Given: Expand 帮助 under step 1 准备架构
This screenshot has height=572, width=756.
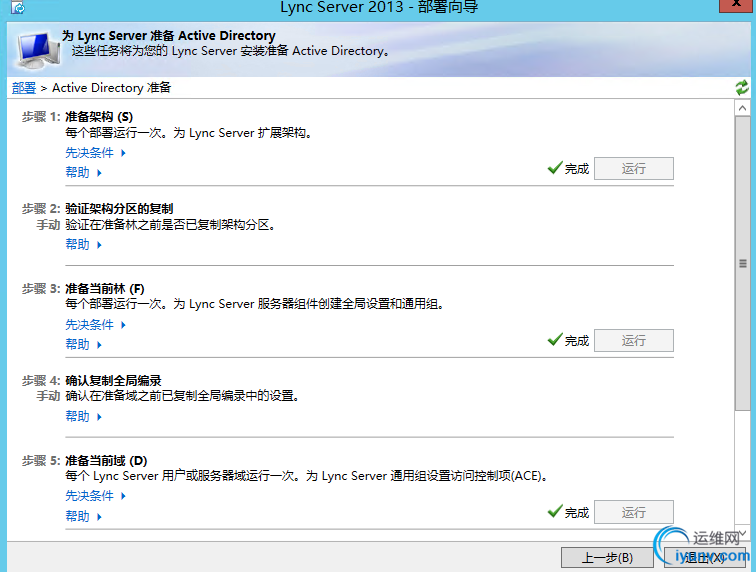Looking at the screenshot, I should (x=83, y=172).
